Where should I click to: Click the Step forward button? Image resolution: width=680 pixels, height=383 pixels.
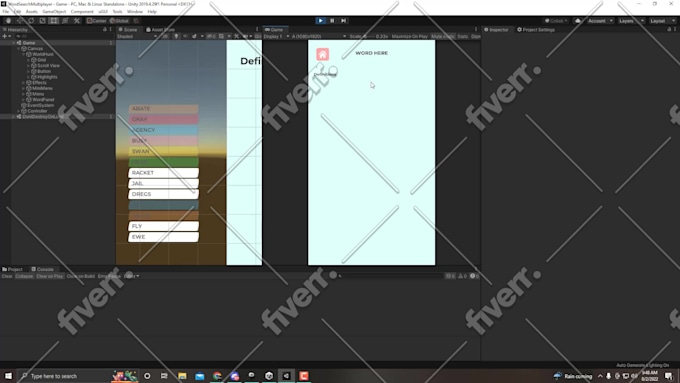[343, 21]
